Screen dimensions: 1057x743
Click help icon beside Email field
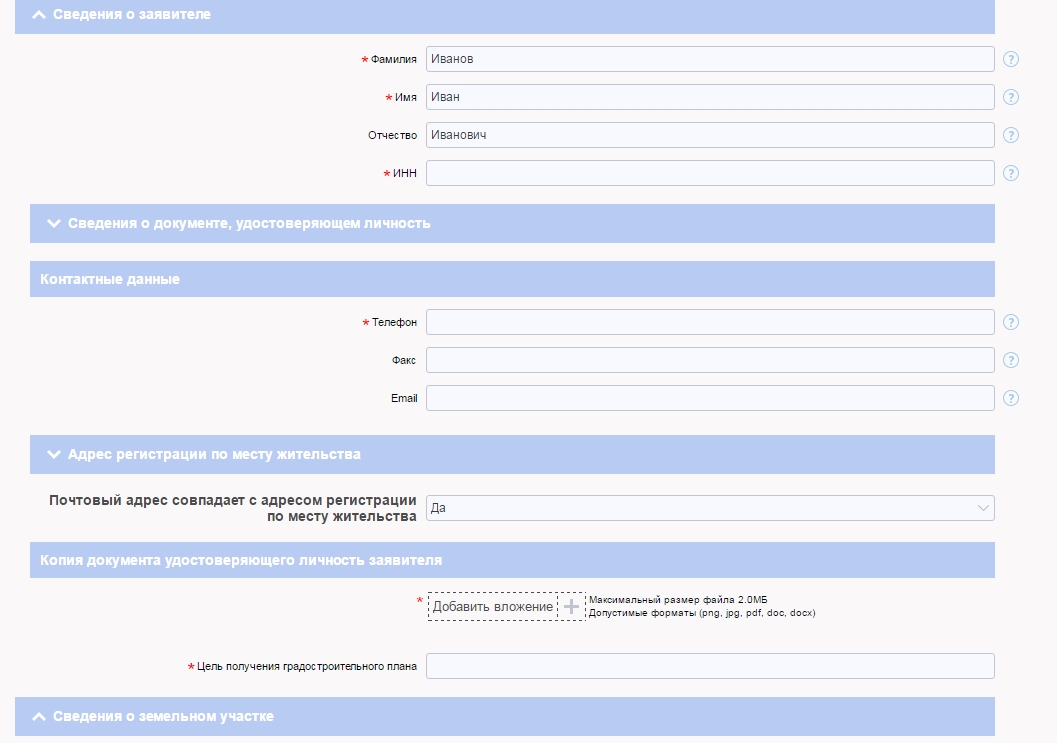(x=1011, y=398)
